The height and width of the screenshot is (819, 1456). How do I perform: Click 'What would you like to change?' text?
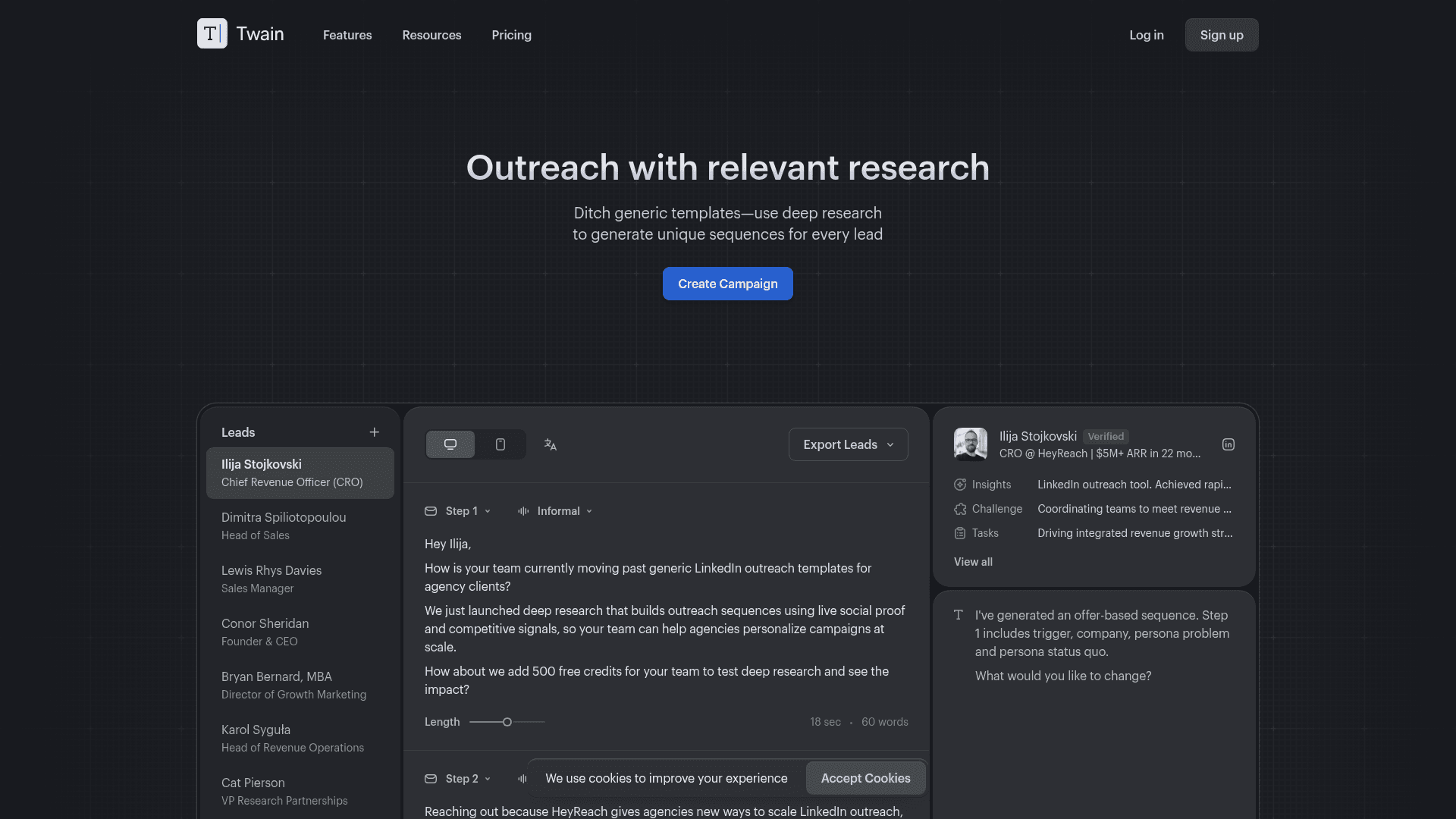(1063, 676)
